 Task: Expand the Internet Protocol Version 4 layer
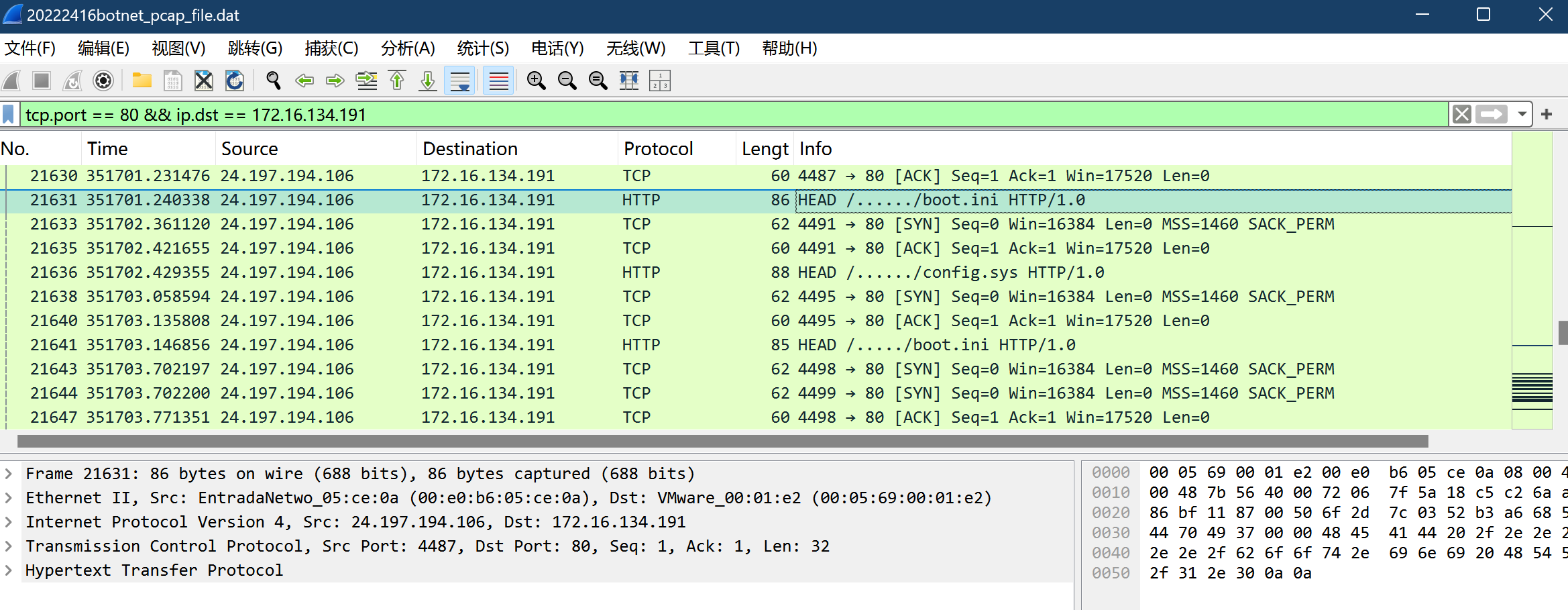pyautogui.click(x=9, y=522)
